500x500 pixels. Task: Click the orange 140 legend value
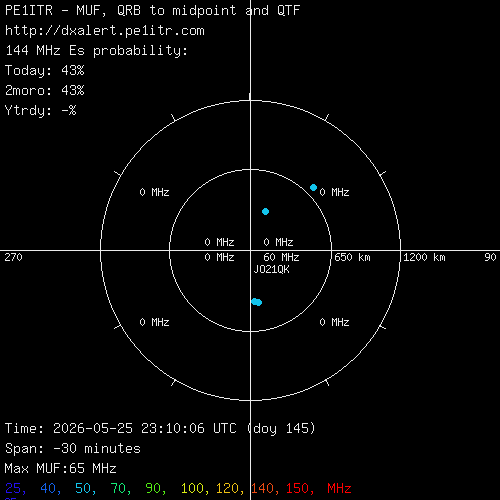point(265,489)
